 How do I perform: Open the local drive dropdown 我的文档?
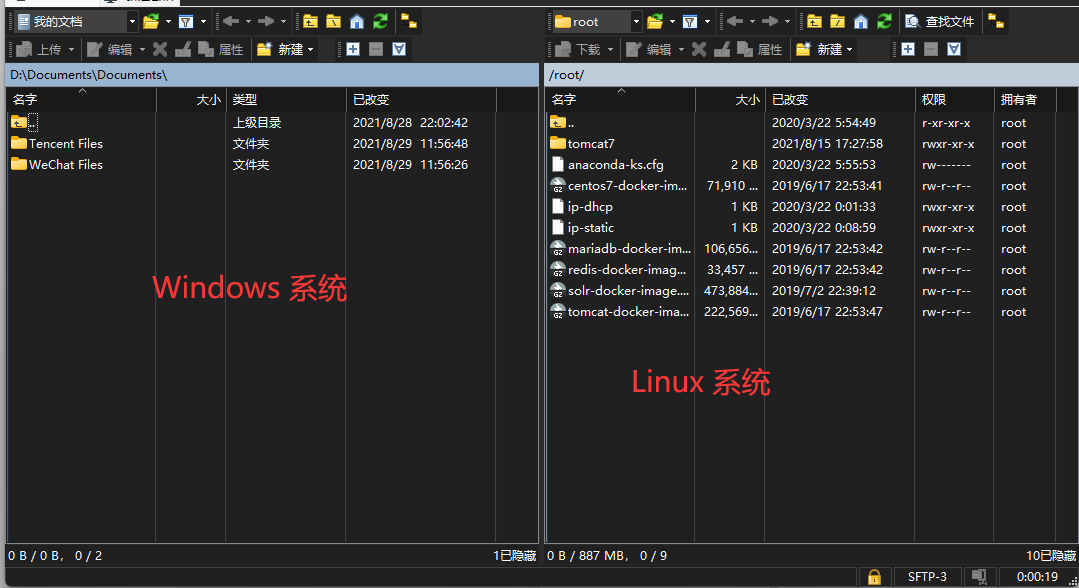[x=76, y=22]
